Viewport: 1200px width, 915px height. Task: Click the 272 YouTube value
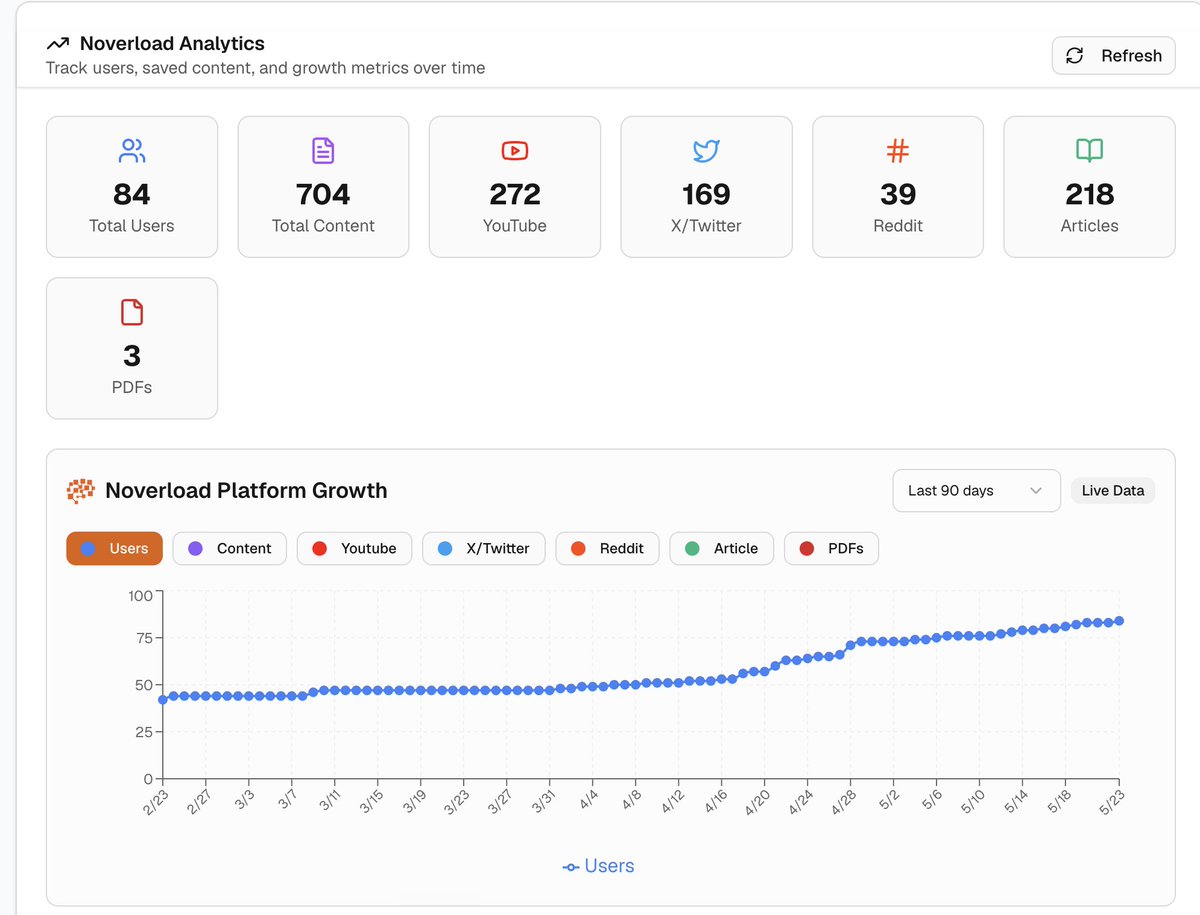pos(515,194)
